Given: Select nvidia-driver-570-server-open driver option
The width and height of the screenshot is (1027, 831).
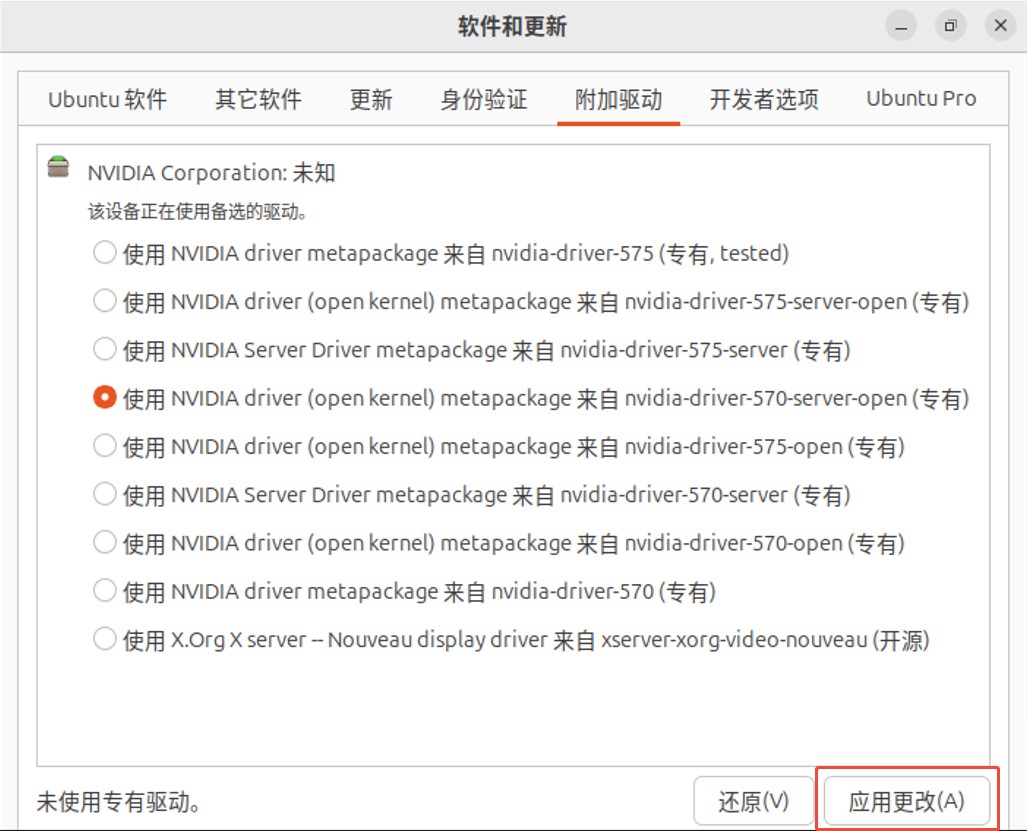Looking at the screenshot, I should [x=104, y=397].
